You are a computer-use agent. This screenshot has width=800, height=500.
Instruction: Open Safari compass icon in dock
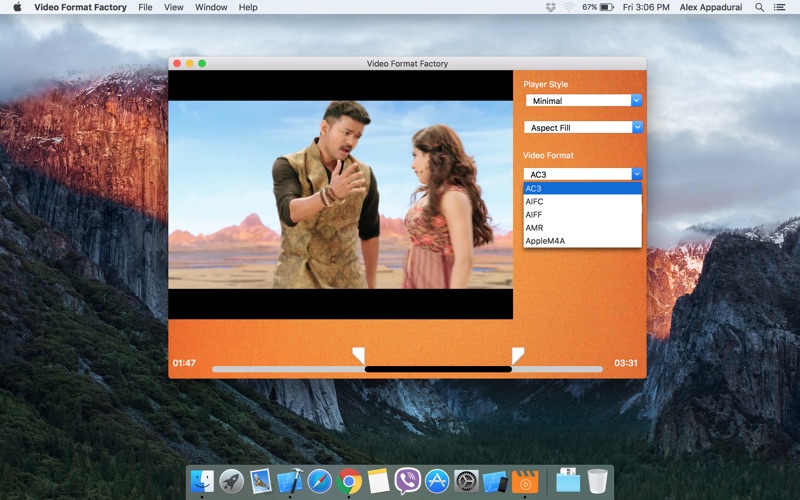tap(319, 481)
